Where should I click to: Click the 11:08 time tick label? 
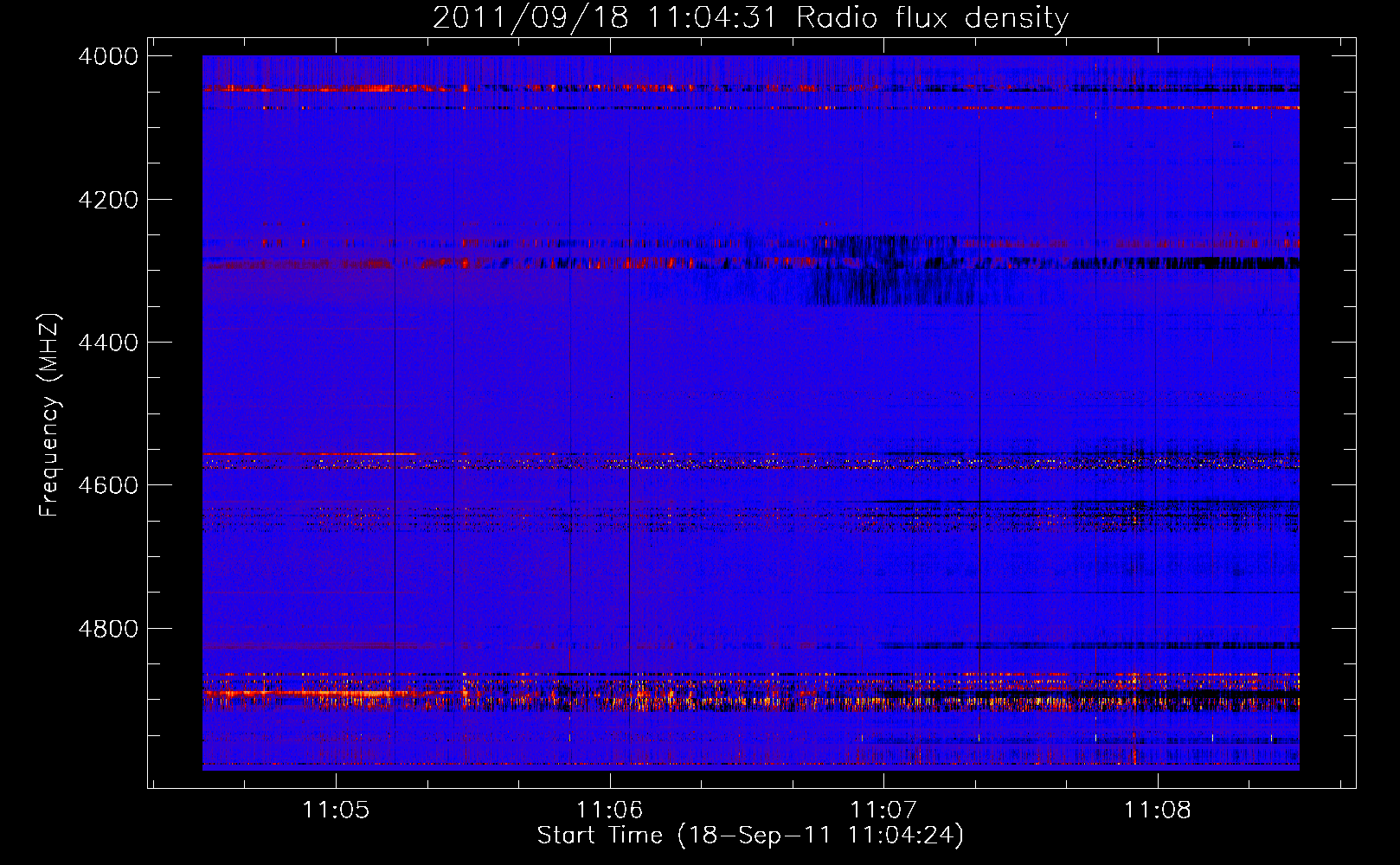click(1158, 811)
